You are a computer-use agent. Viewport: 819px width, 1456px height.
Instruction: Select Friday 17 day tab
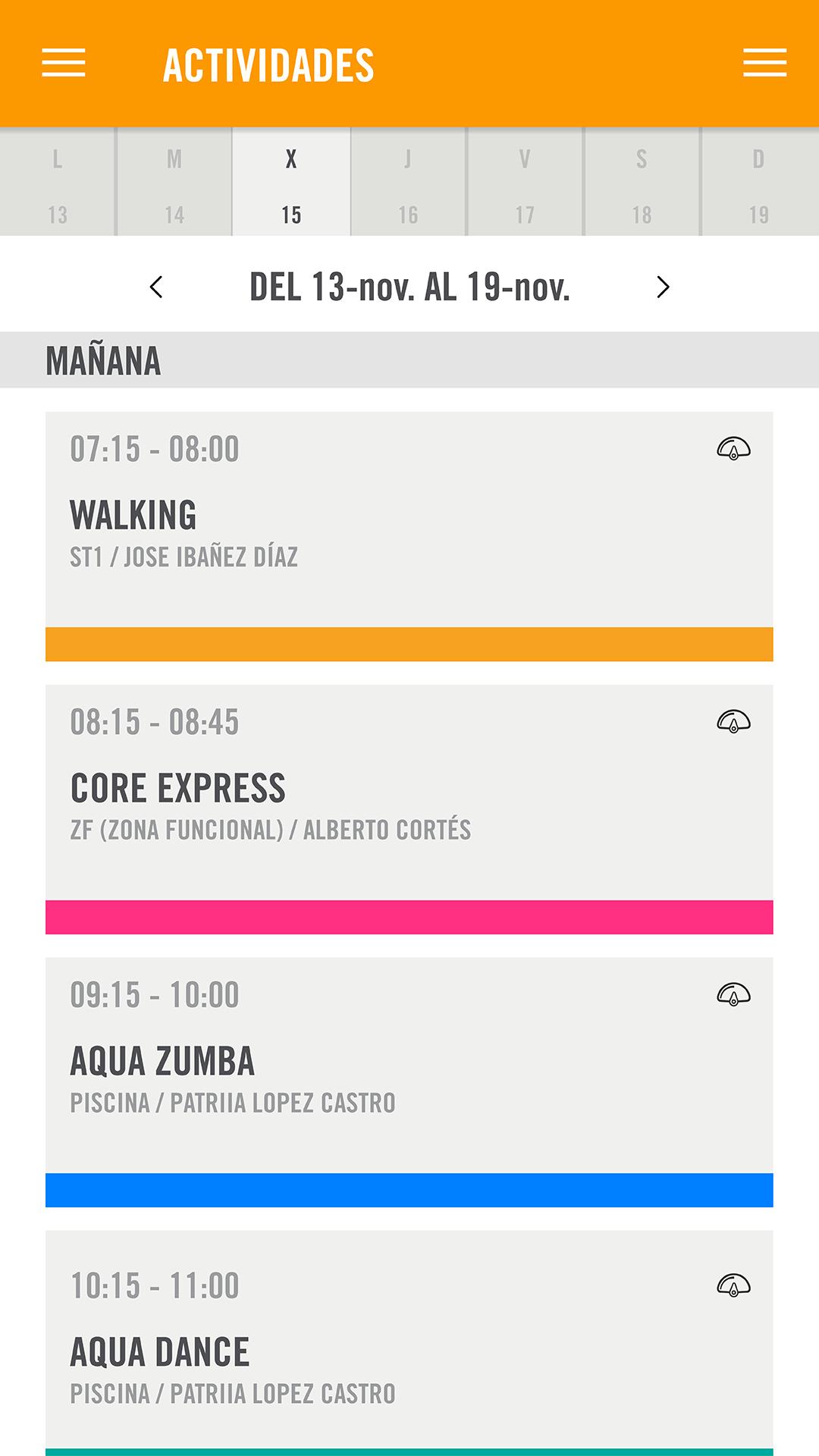(525, 182)
